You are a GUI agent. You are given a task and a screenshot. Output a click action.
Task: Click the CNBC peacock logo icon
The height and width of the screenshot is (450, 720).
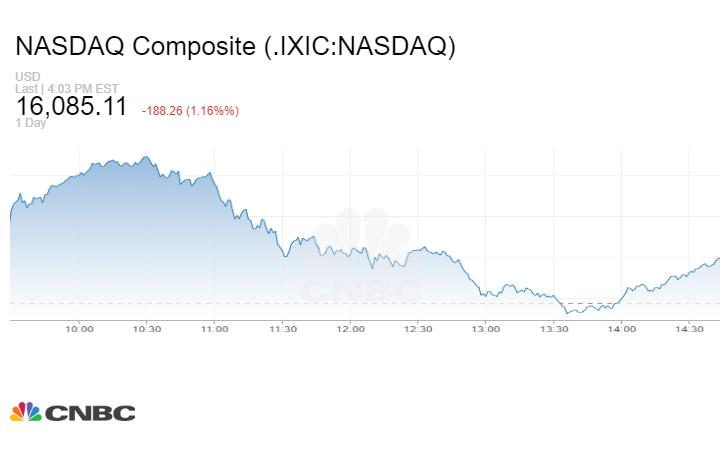pos(25,412)
